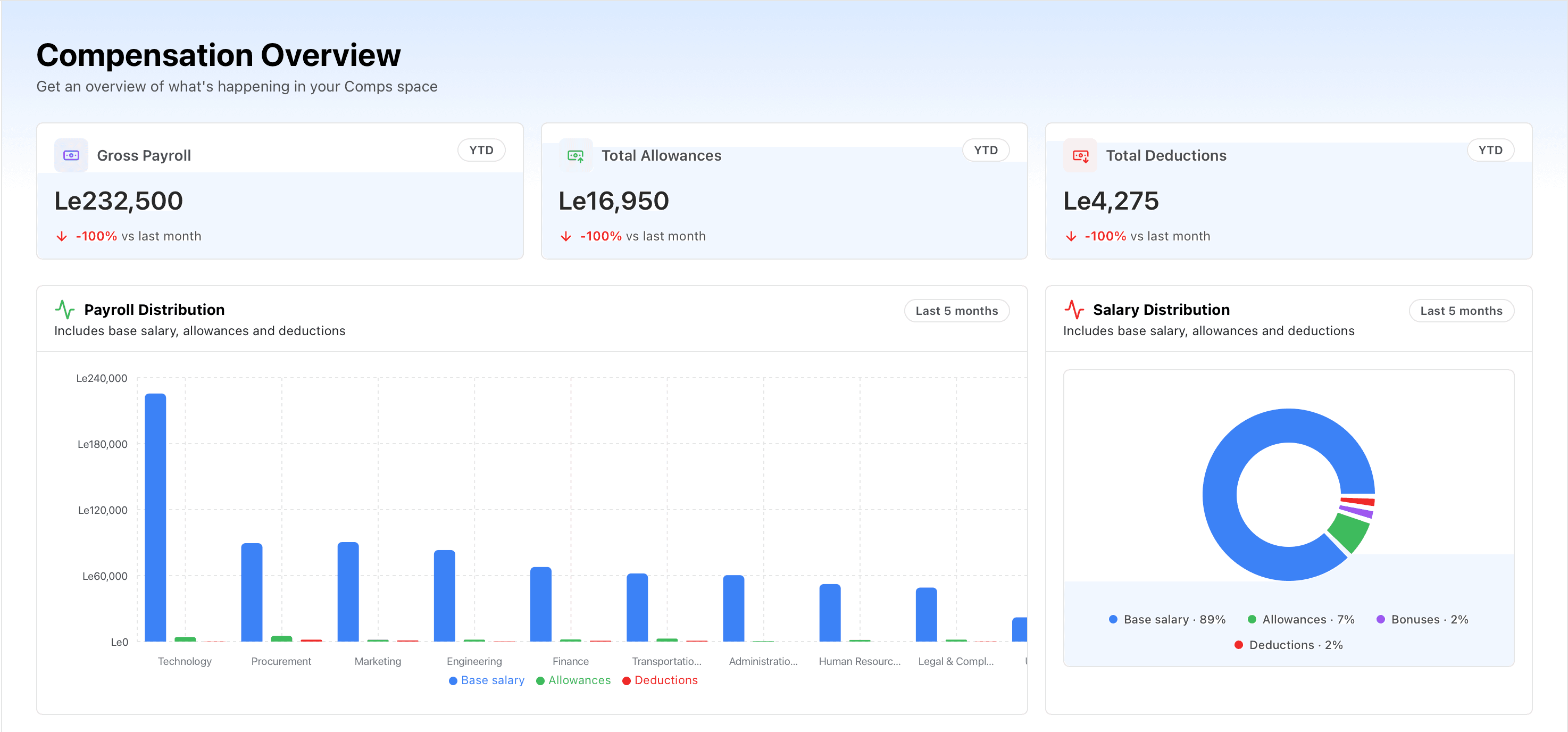Click the -100% change under Total Deductions

(1105, 236)
